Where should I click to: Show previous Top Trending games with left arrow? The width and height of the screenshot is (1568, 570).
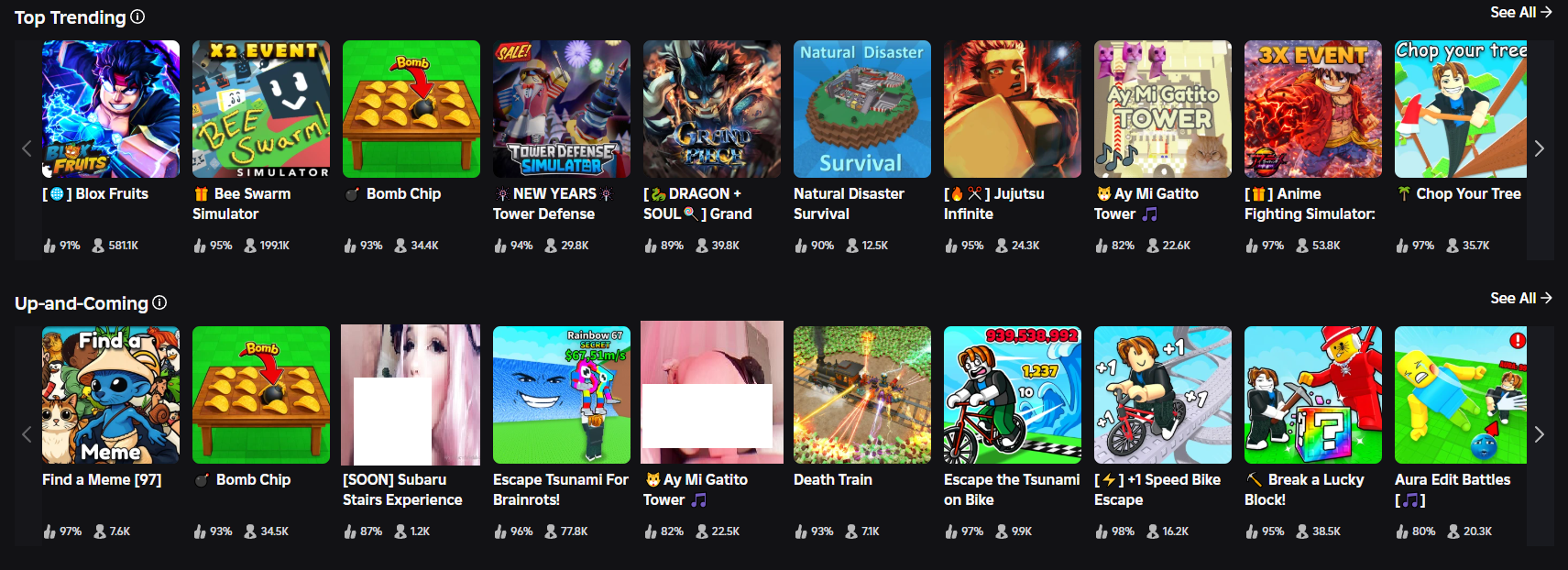27,148
